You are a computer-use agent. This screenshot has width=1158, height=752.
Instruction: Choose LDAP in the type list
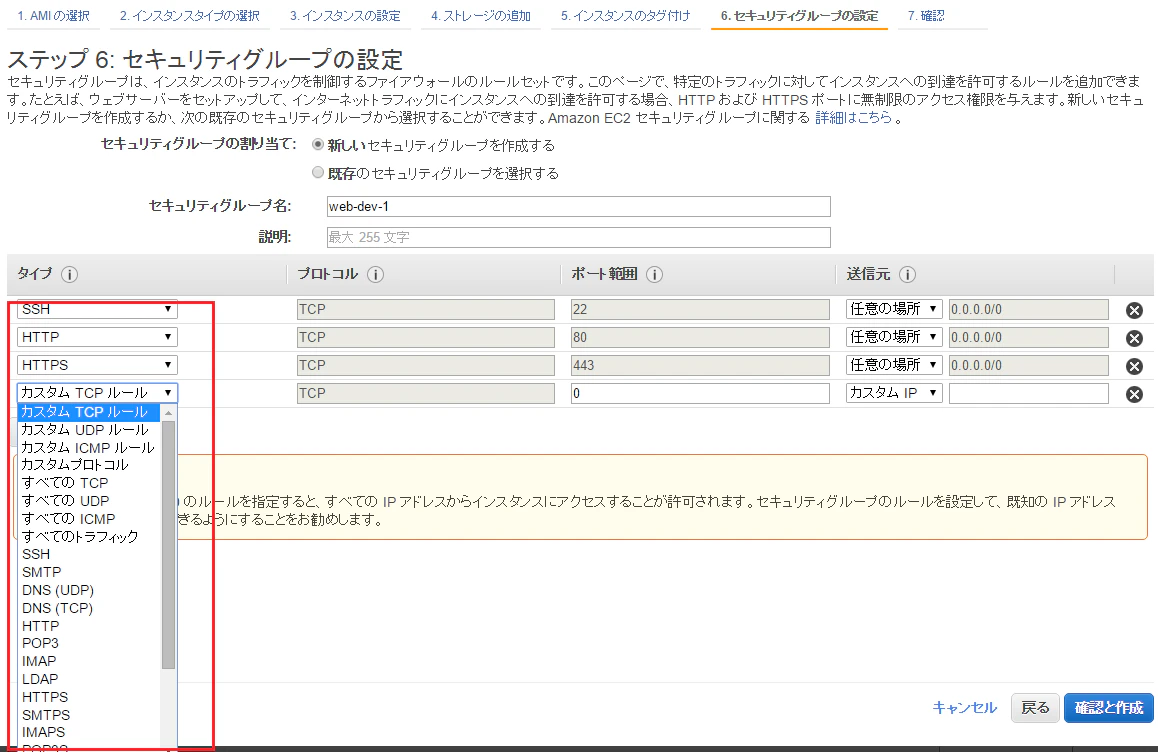tap(89, 679)
